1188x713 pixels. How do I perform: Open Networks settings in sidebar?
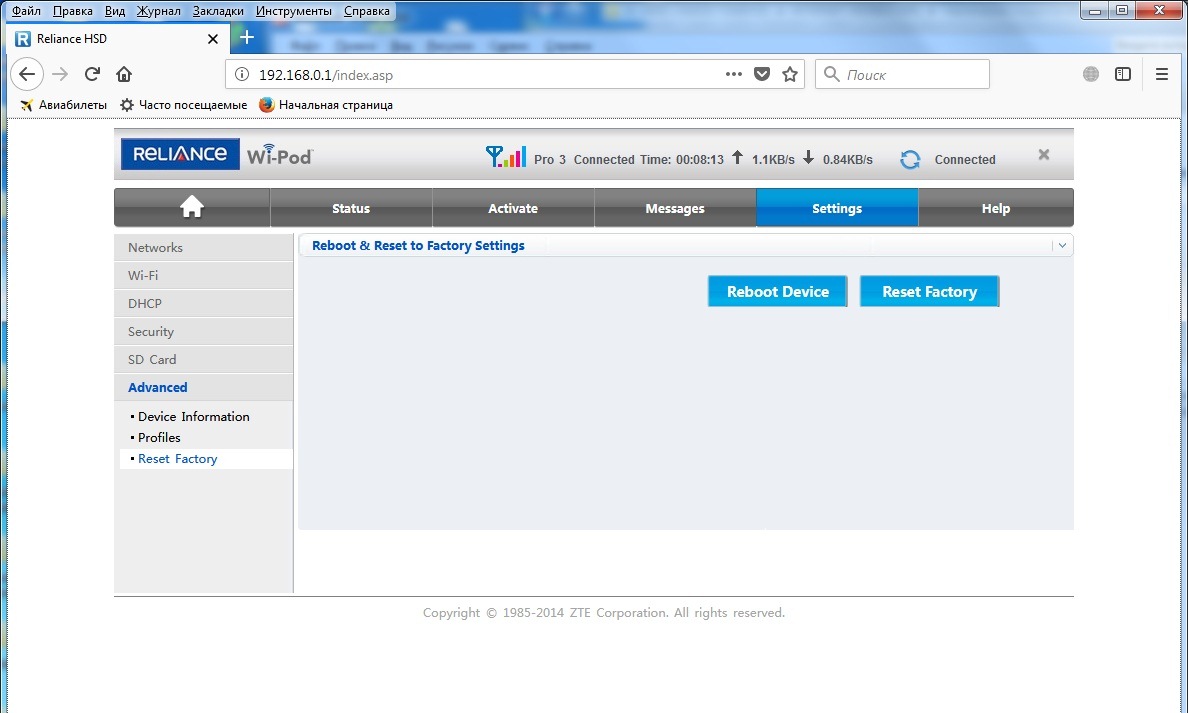coord(203,248)
